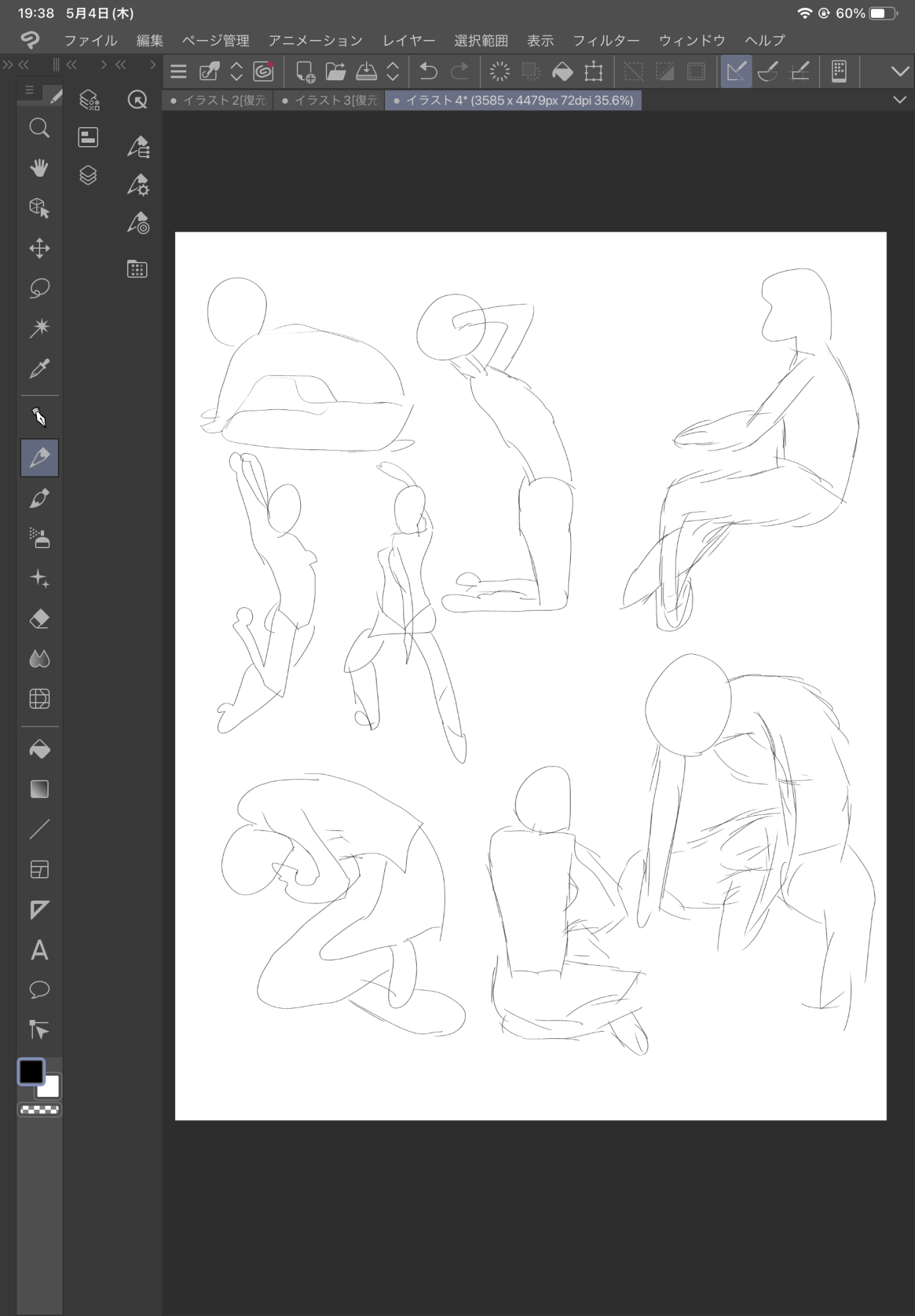
Task: Switch to the イラスト2 canvas tab
Action: (x=218, y=101)
